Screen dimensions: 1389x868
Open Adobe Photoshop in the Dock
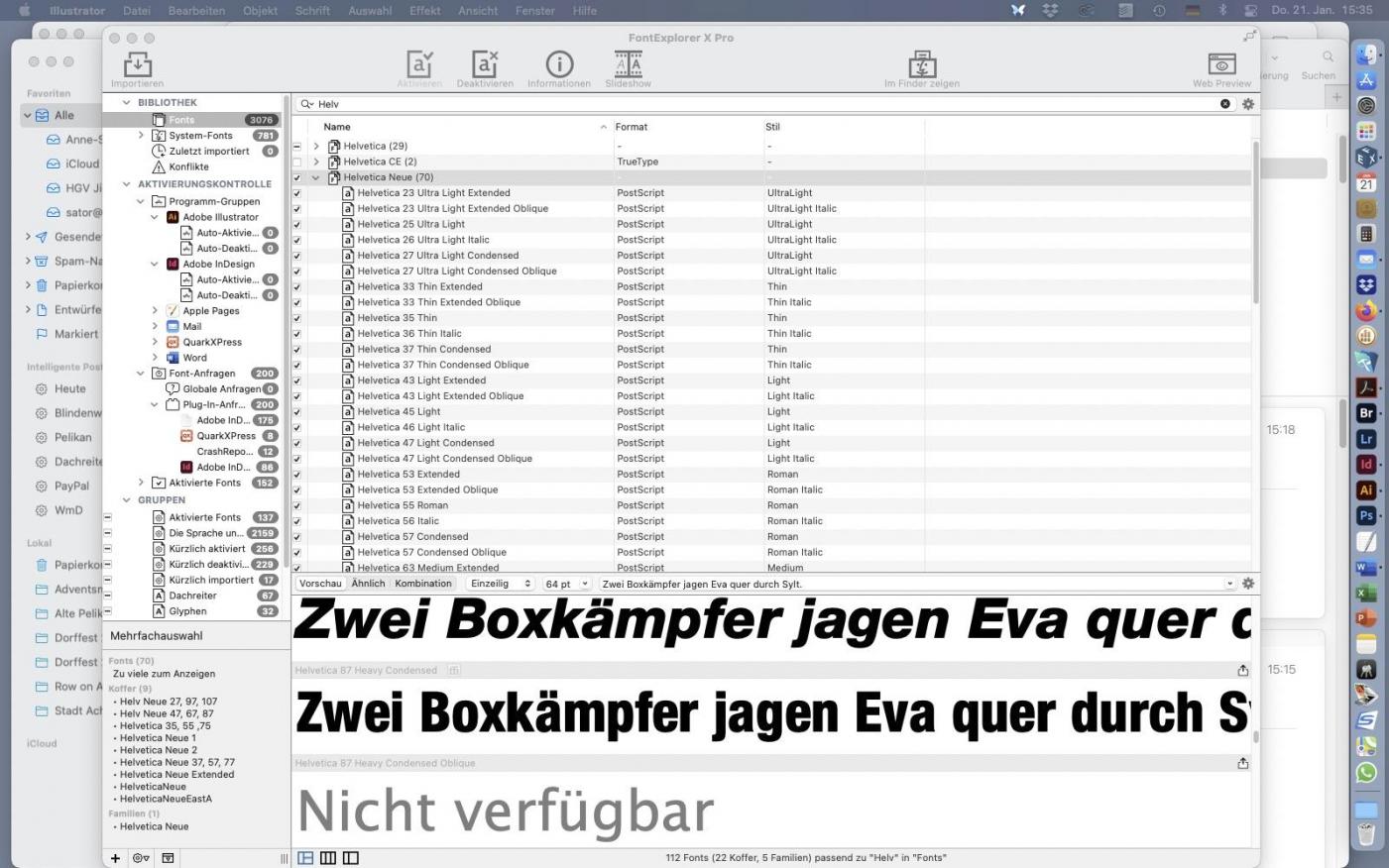1366,515
